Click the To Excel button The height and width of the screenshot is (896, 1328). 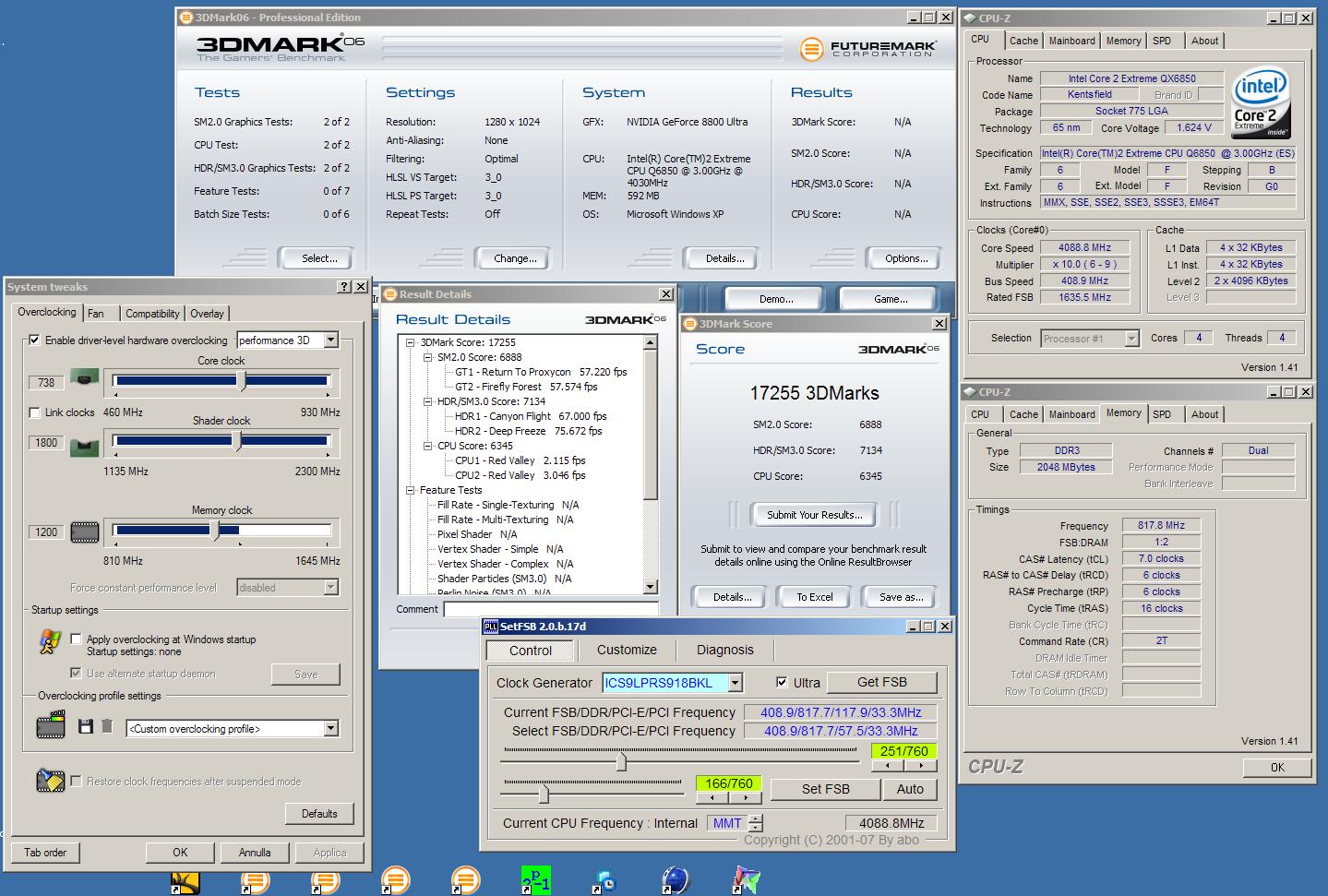pos(815,597)
